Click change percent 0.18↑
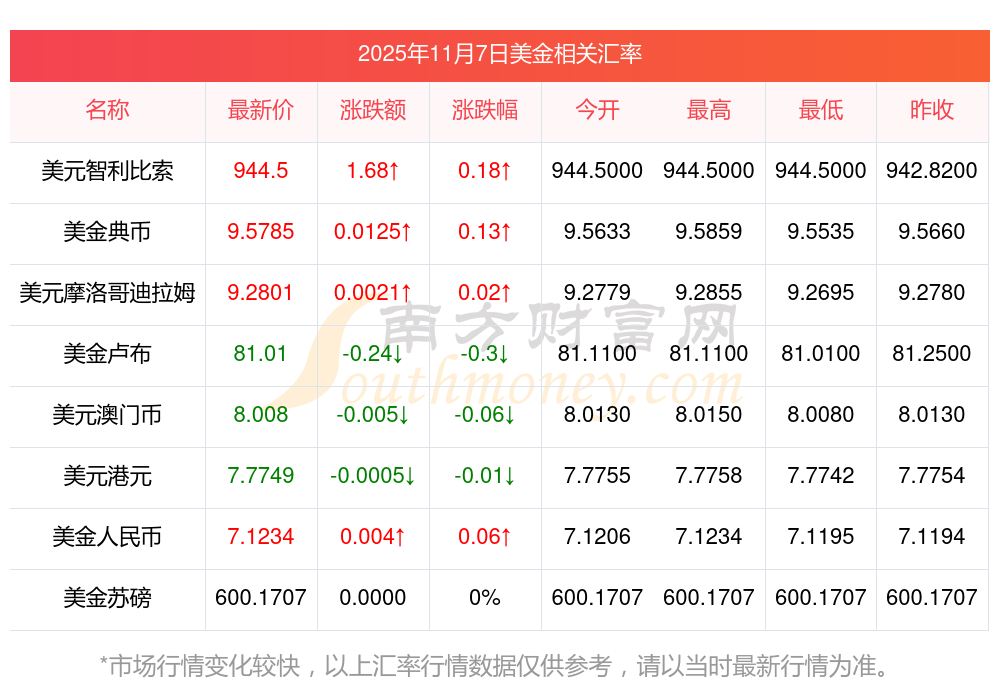1000x697 pixels. (485, 171)
